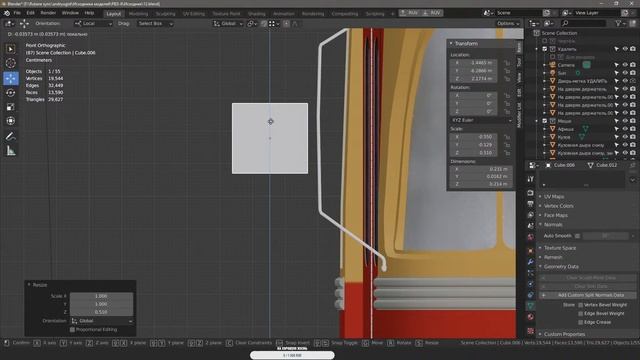Enable the Auto Smooth checkbox
The image size is (640, 360).
point(577,236)
